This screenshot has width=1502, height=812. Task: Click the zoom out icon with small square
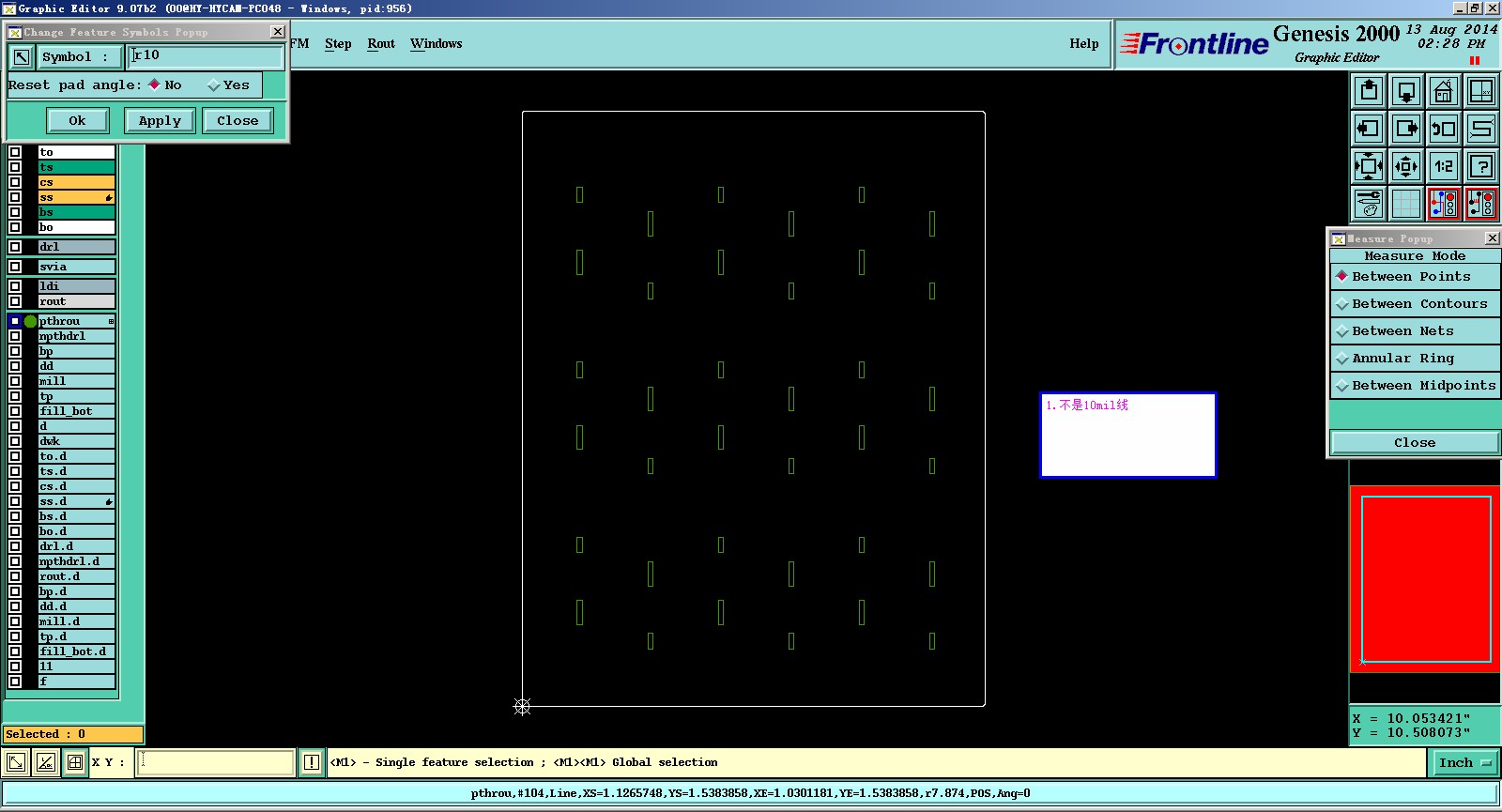click(1406, 166)
